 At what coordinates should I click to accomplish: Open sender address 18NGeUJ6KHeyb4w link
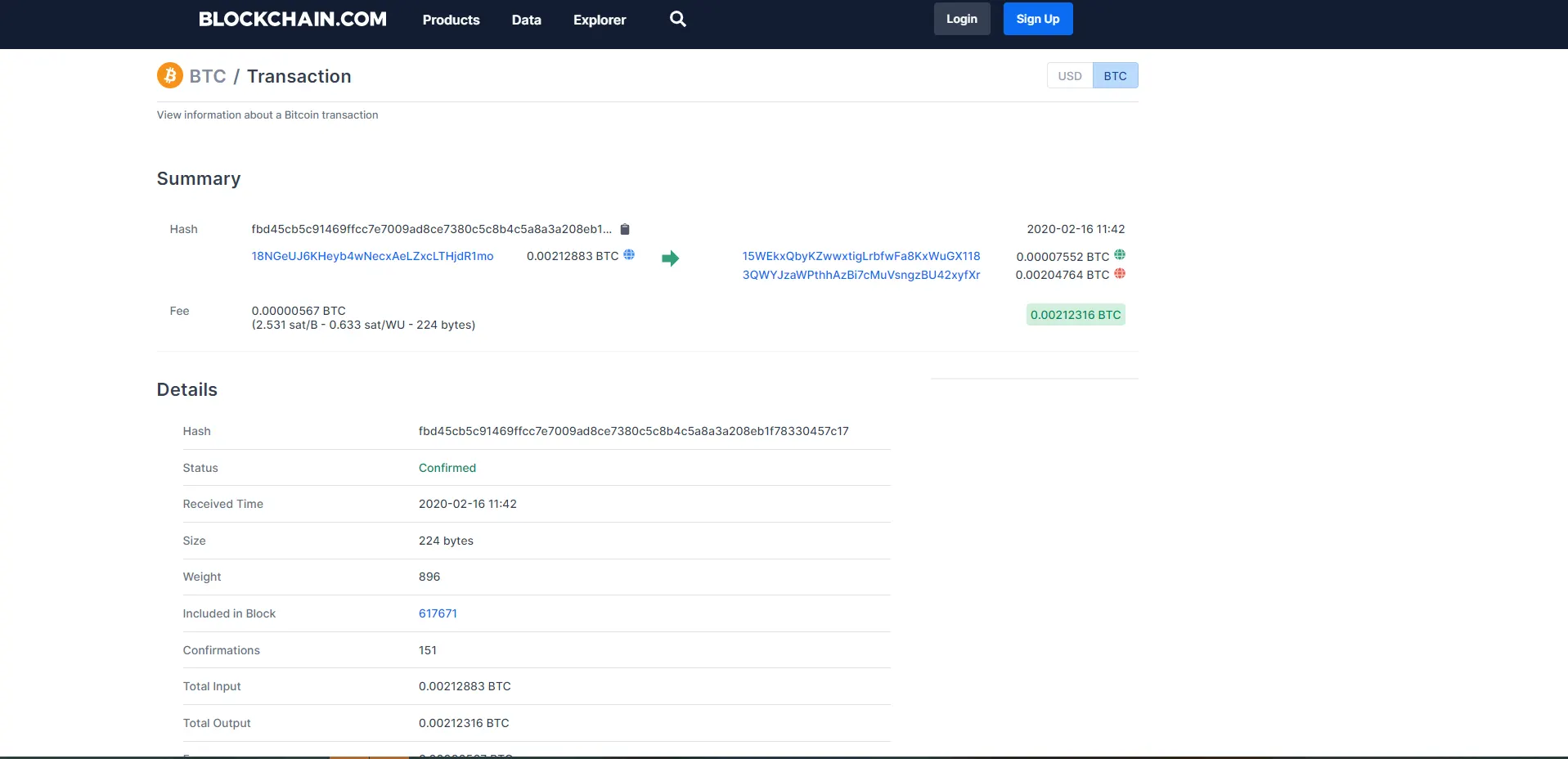coord(372,256)
